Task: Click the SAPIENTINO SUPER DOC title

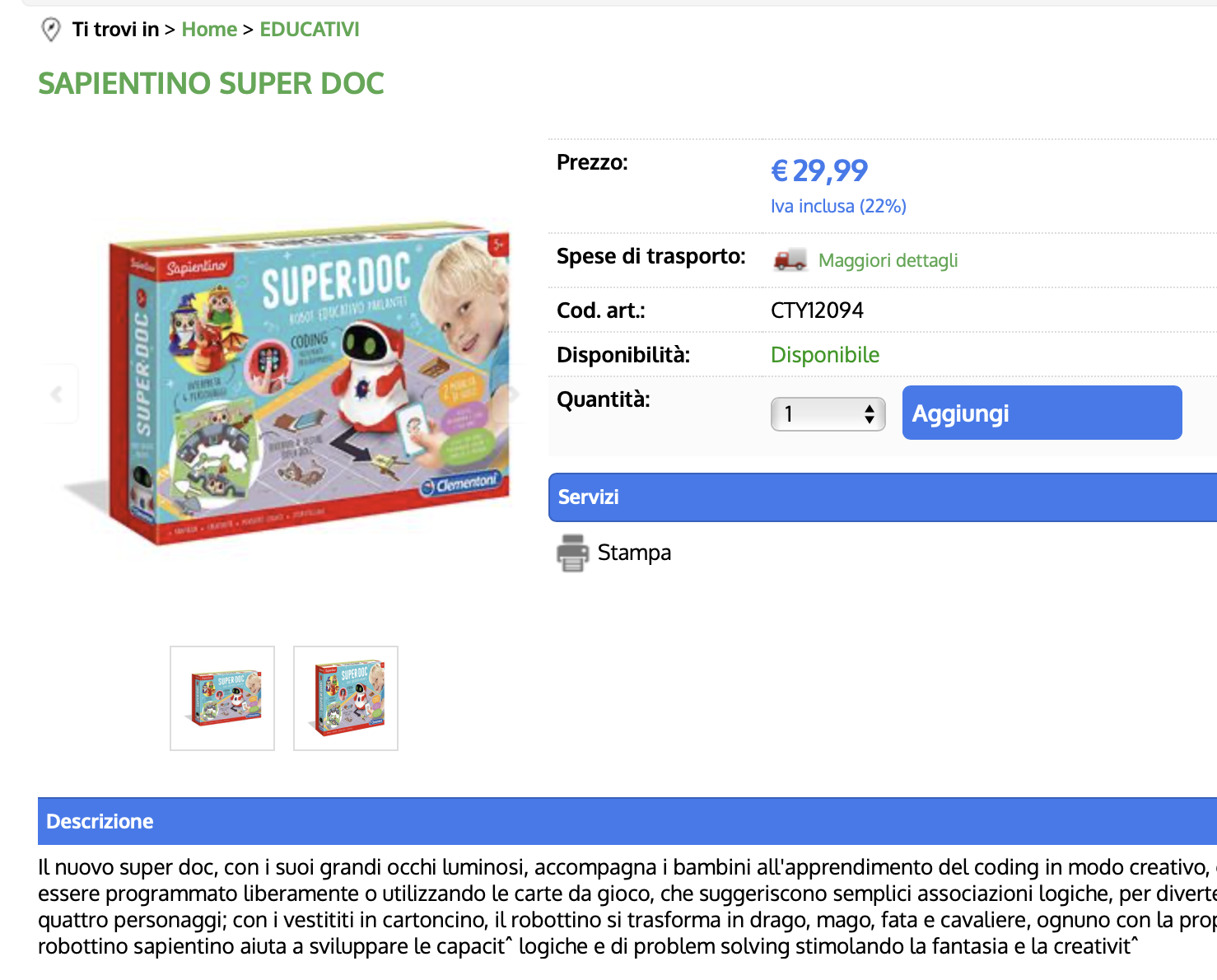Action: (x=212, y=84)
